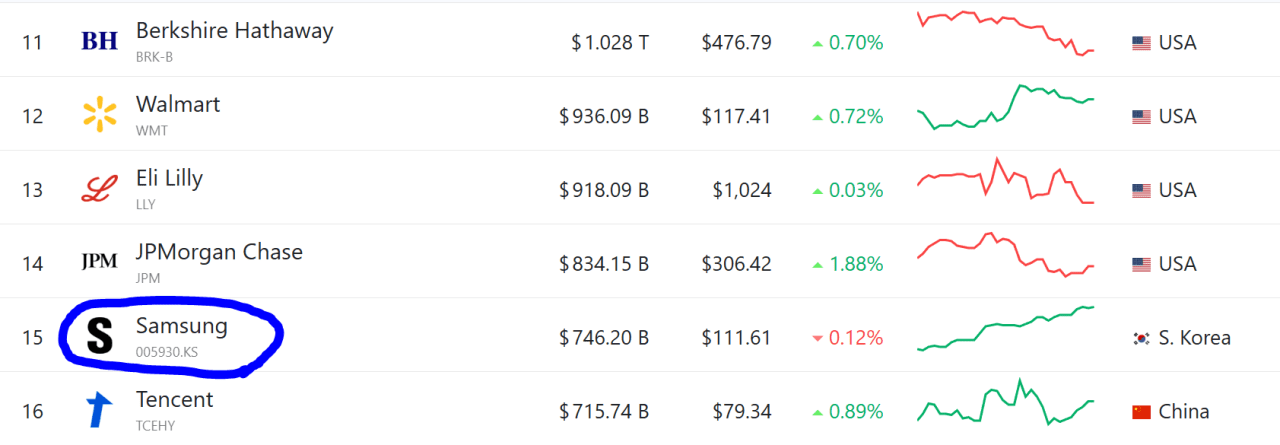1280x445 pixels.
Task: Click the China flag icon
Action: point(1141,412)
